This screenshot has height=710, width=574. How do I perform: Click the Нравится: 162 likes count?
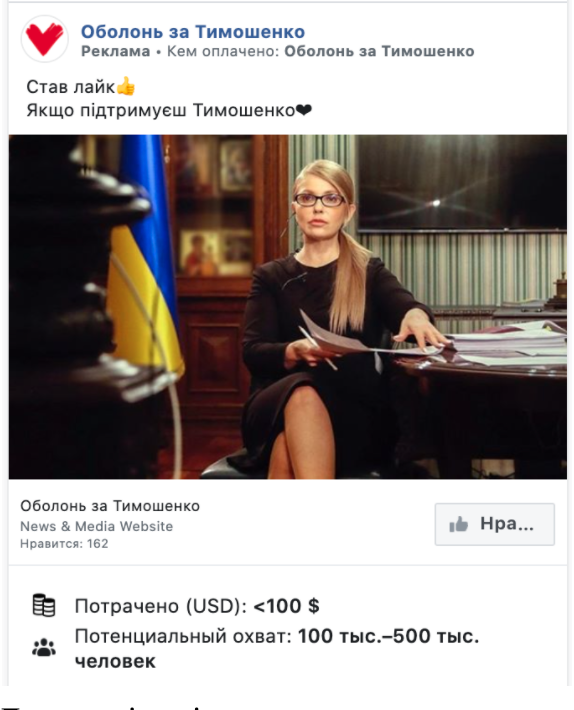point(64,543)
